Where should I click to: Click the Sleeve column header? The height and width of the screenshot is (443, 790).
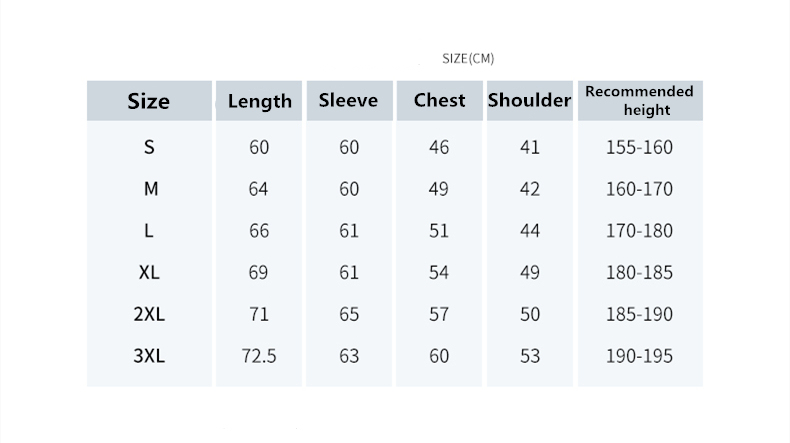point(348,100)
